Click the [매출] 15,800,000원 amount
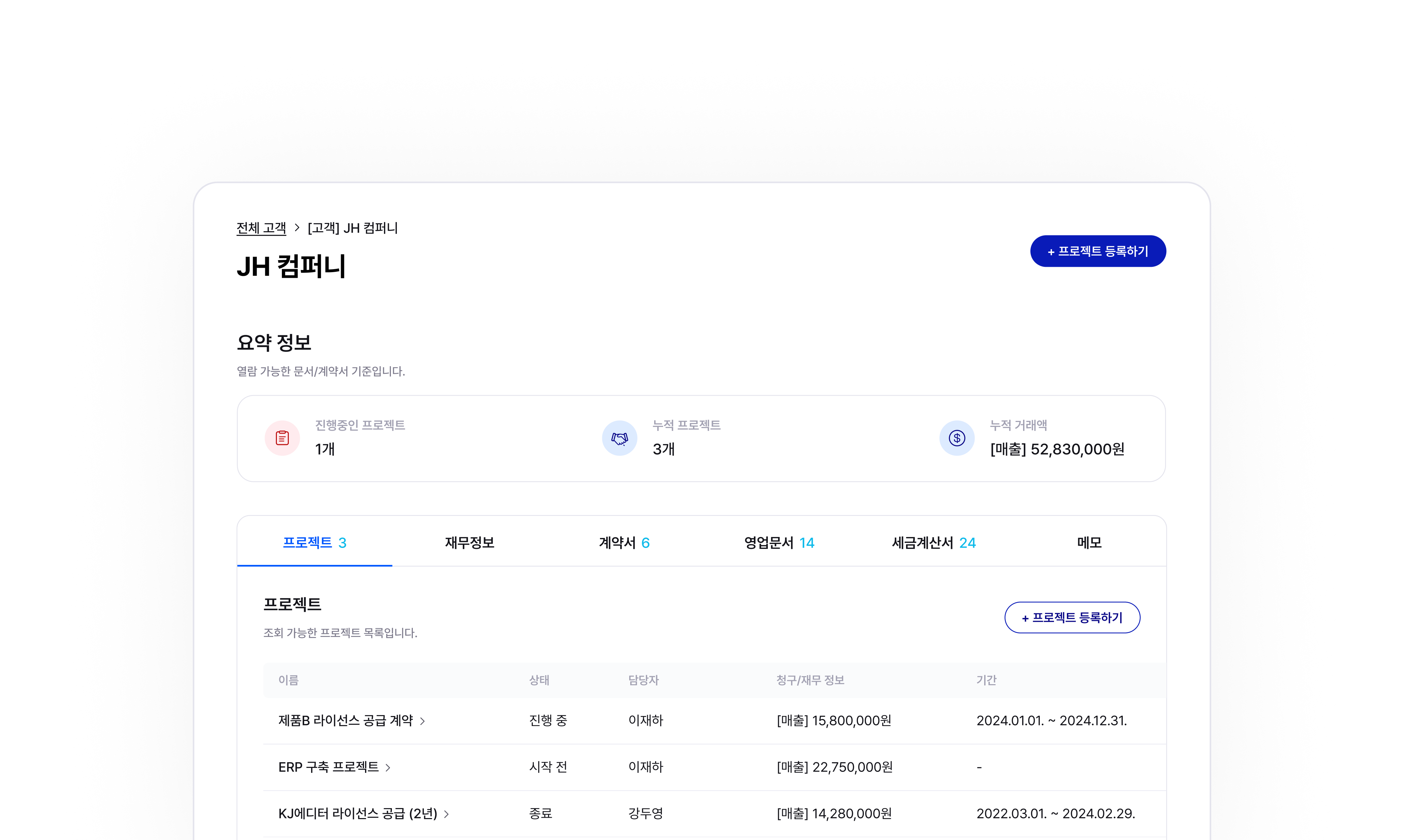The height and width of the screenshot is (840, 1404). pos(834,721)
